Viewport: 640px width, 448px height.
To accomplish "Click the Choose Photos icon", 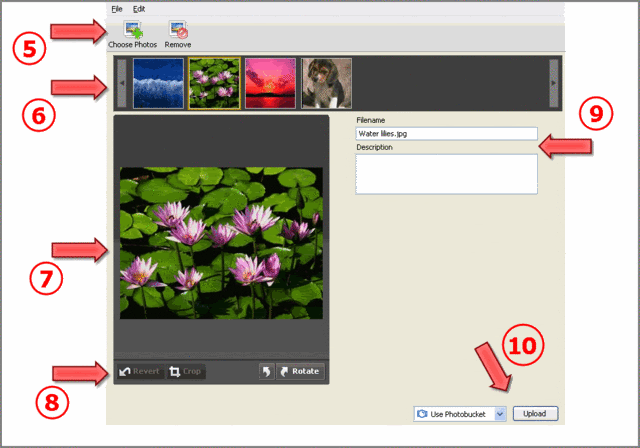I will click(x=133, y=31).
